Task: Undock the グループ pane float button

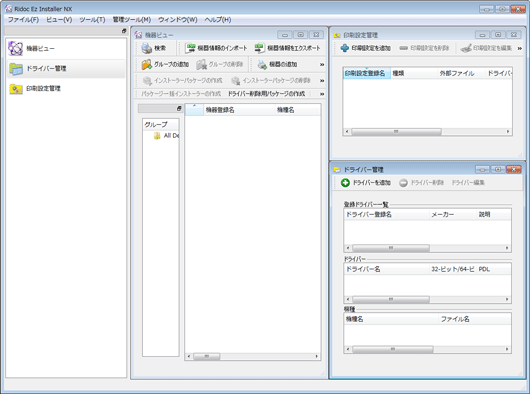Action: pos(179,108)
